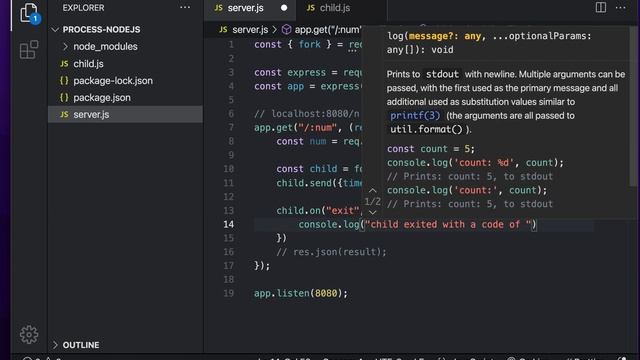The image size is (640, 360).
Task: Click the app.listen(8080) line
Action: (301, 293)
